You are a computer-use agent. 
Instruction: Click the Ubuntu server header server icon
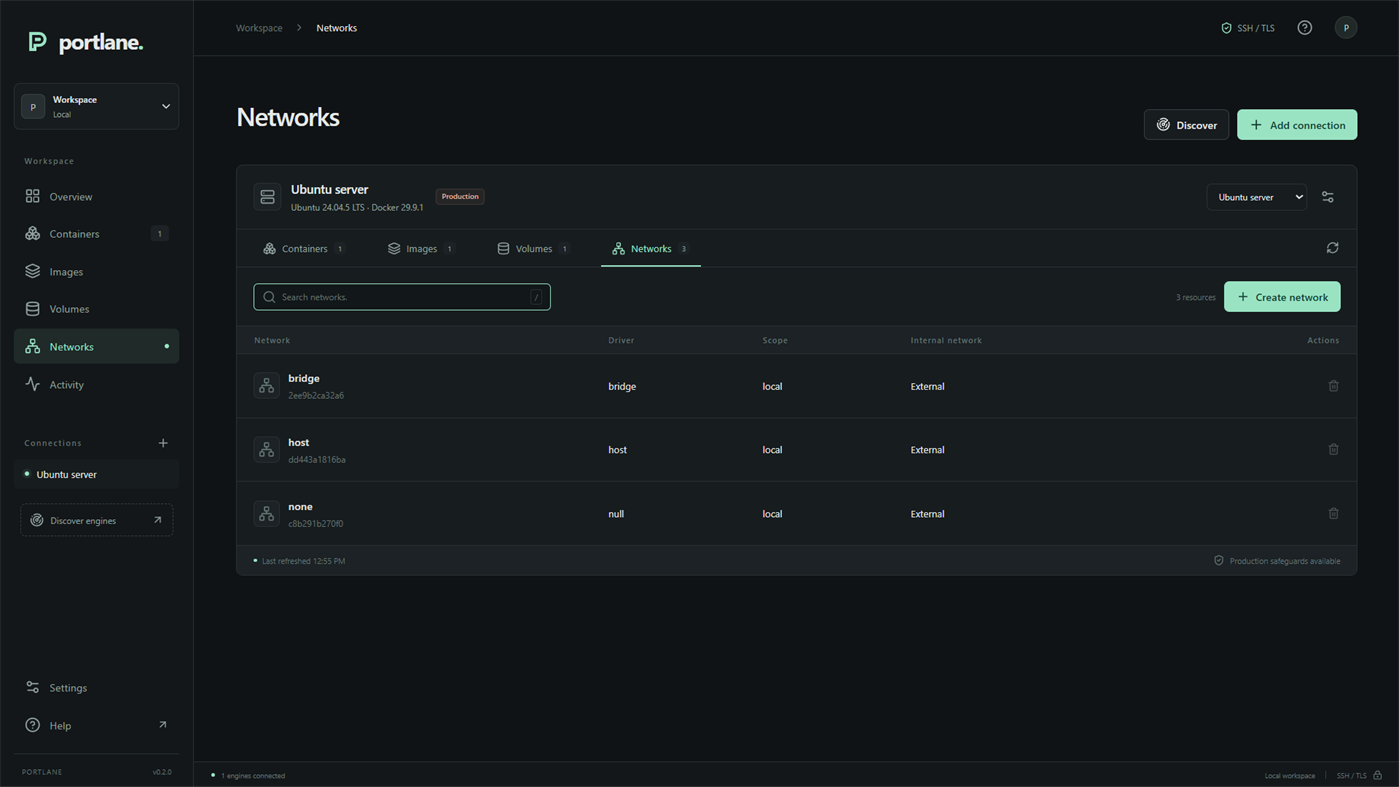pos(267,197)
